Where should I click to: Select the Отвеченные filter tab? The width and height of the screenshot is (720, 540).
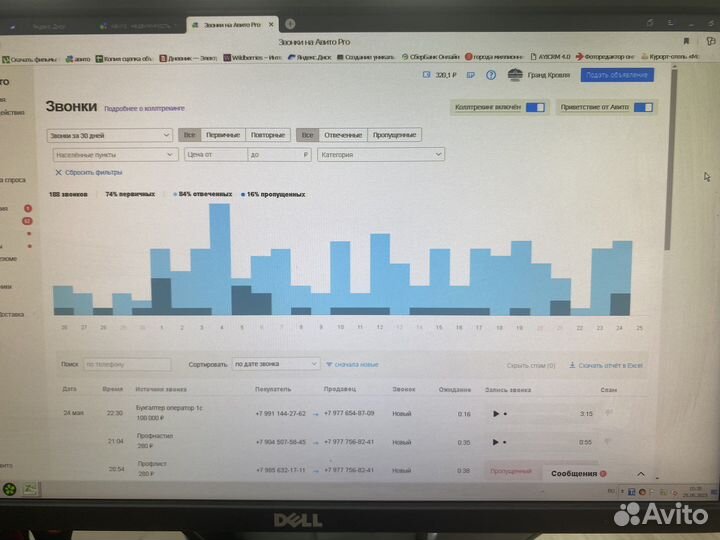343,135
